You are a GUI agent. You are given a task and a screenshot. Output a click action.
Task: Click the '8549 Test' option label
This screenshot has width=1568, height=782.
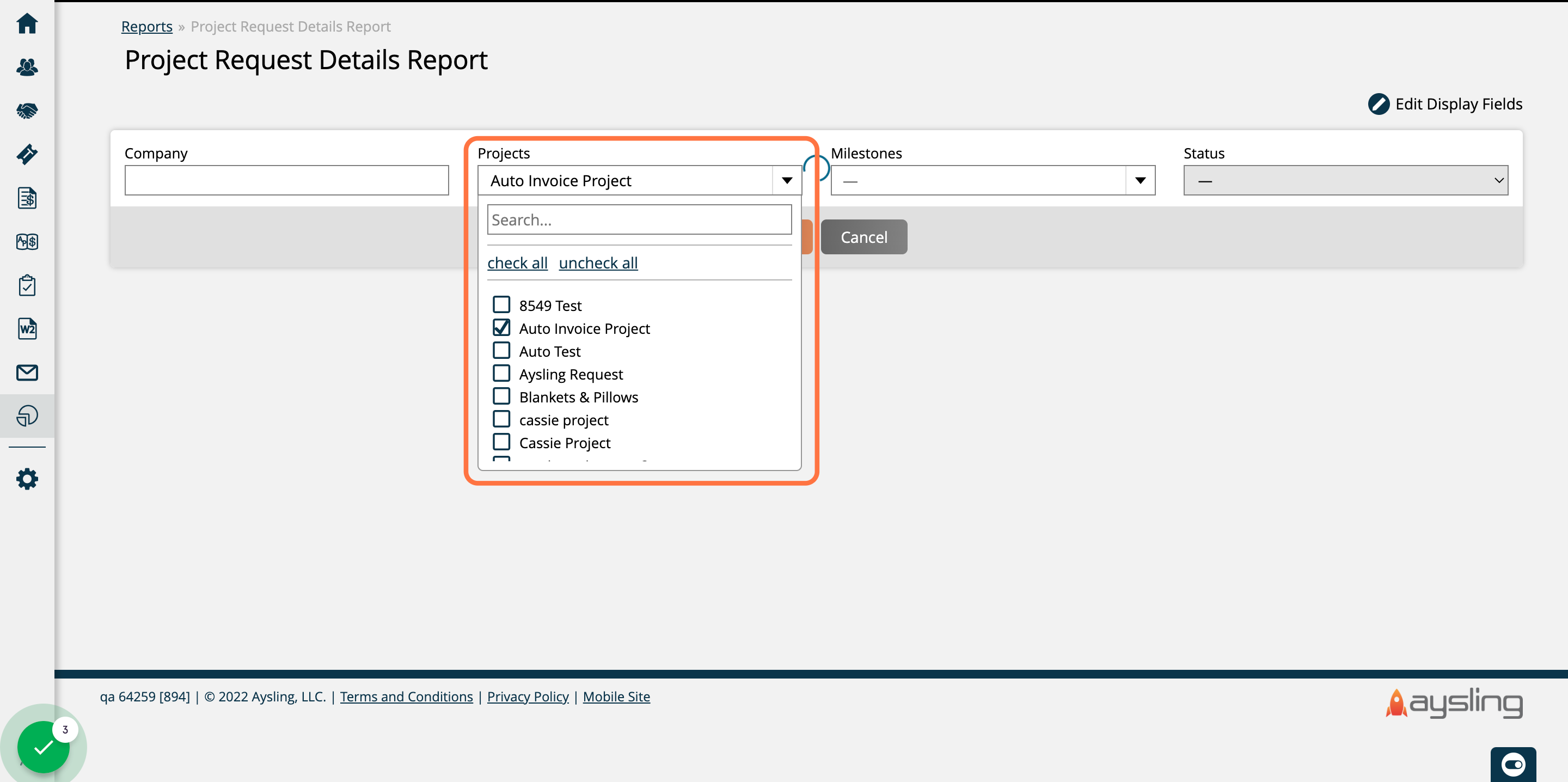[550, 305]
